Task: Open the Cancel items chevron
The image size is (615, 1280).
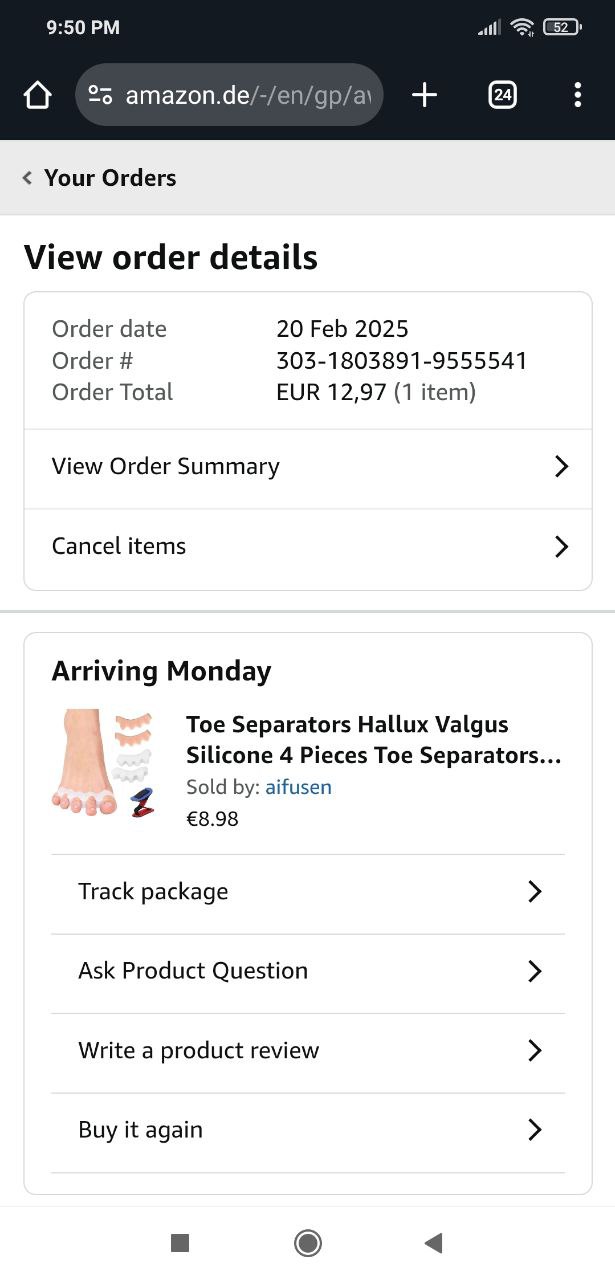Action: (x=561, y=547)
